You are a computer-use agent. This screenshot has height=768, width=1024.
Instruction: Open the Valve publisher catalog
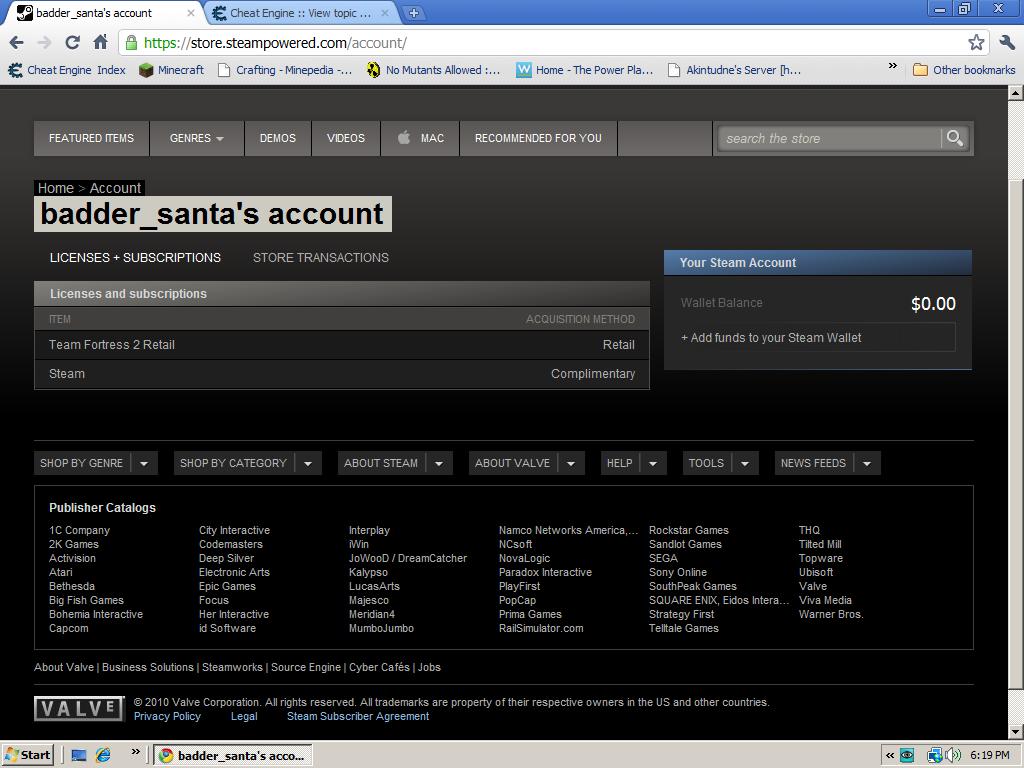[812, 586]
